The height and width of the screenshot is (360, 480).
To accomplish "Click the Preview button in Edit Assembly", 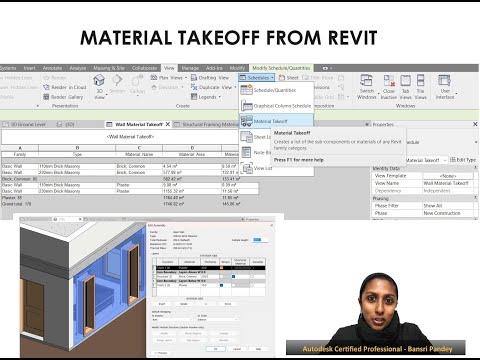I will pyautogui.click(x=161, y=353).
